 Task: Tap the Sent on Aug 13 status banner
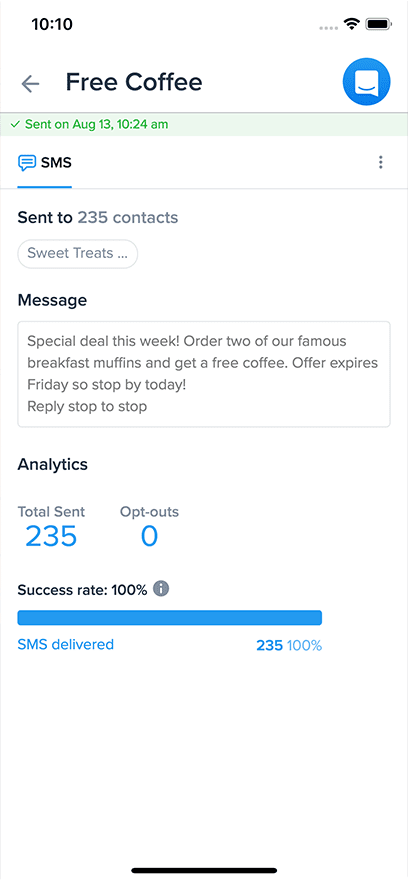[204, 125]
